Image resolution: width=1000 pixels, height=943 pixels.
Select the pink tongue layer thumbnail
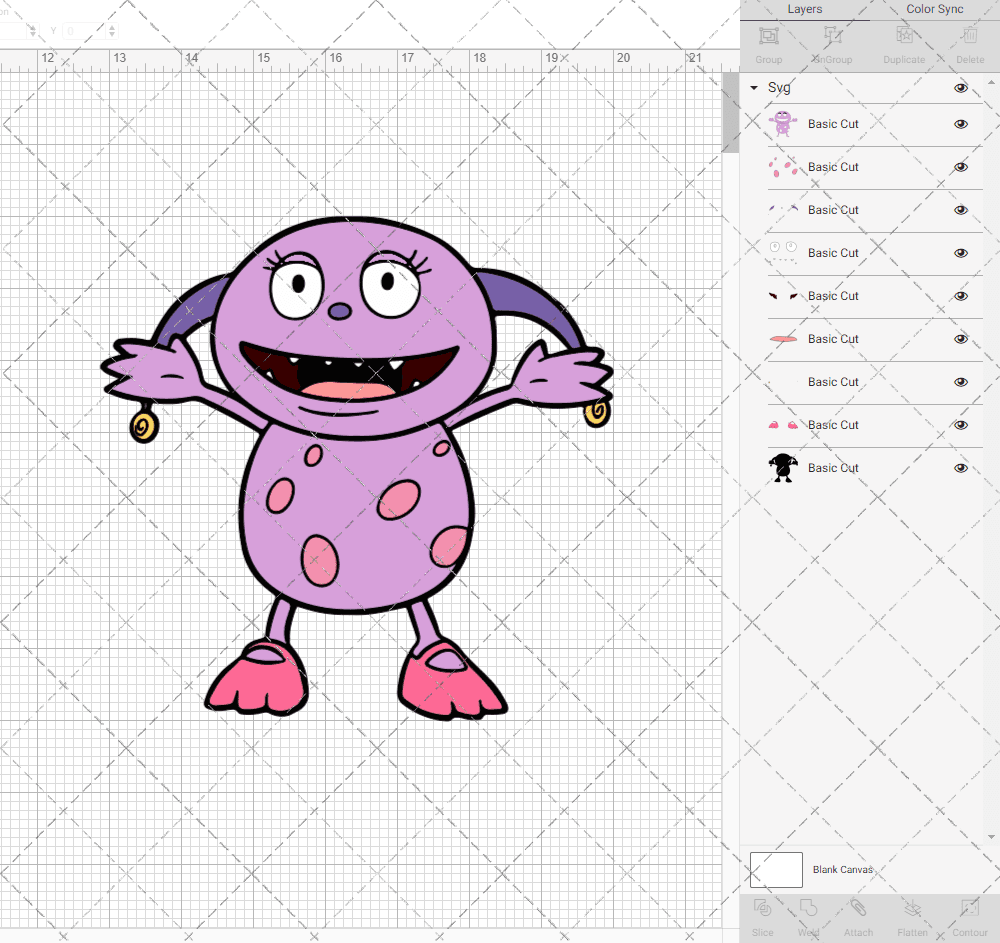point(783,339)
